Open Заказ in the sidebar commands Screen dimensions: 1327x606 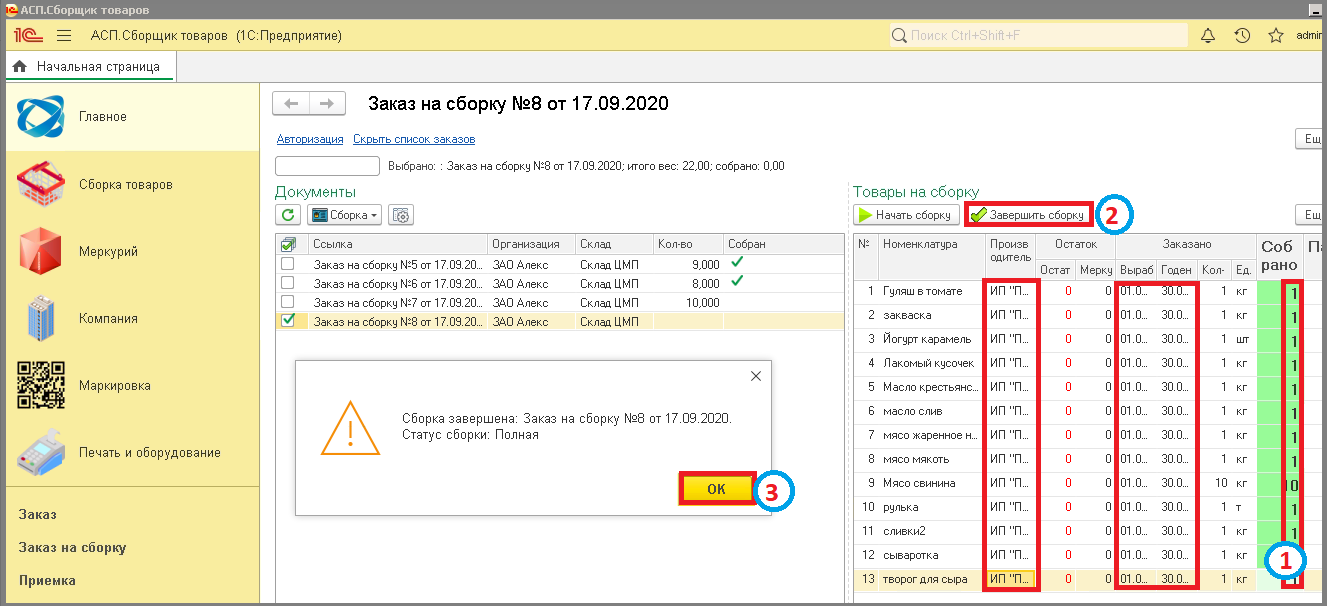[38, 514]
